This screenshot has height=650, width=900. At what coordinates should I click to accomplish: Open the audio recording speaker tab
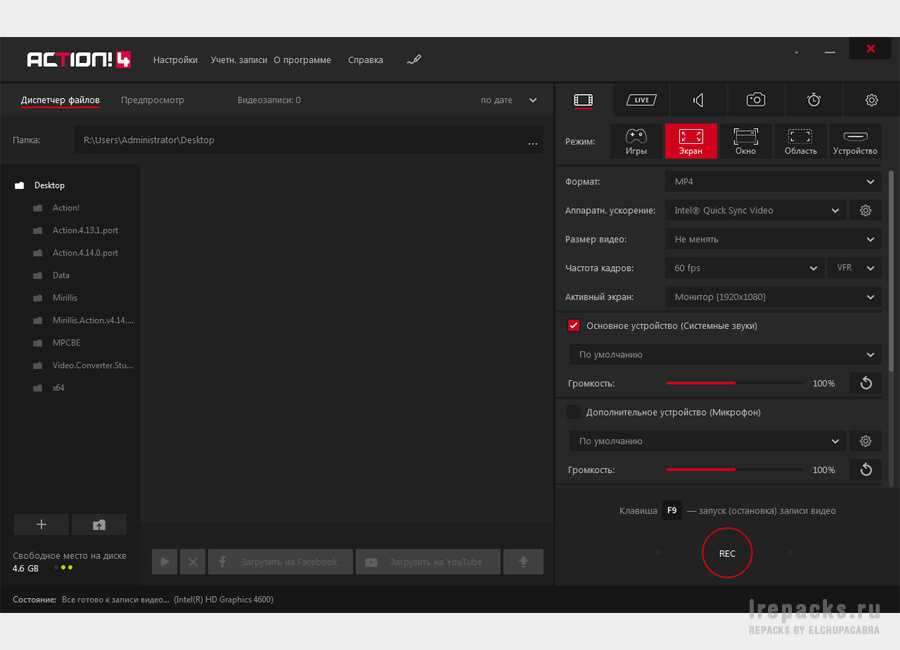[x=698, y=100]
